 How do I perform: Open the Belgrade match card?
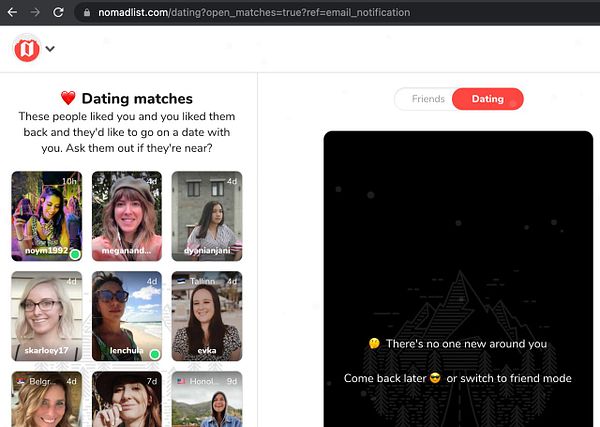tap(47, 399)
